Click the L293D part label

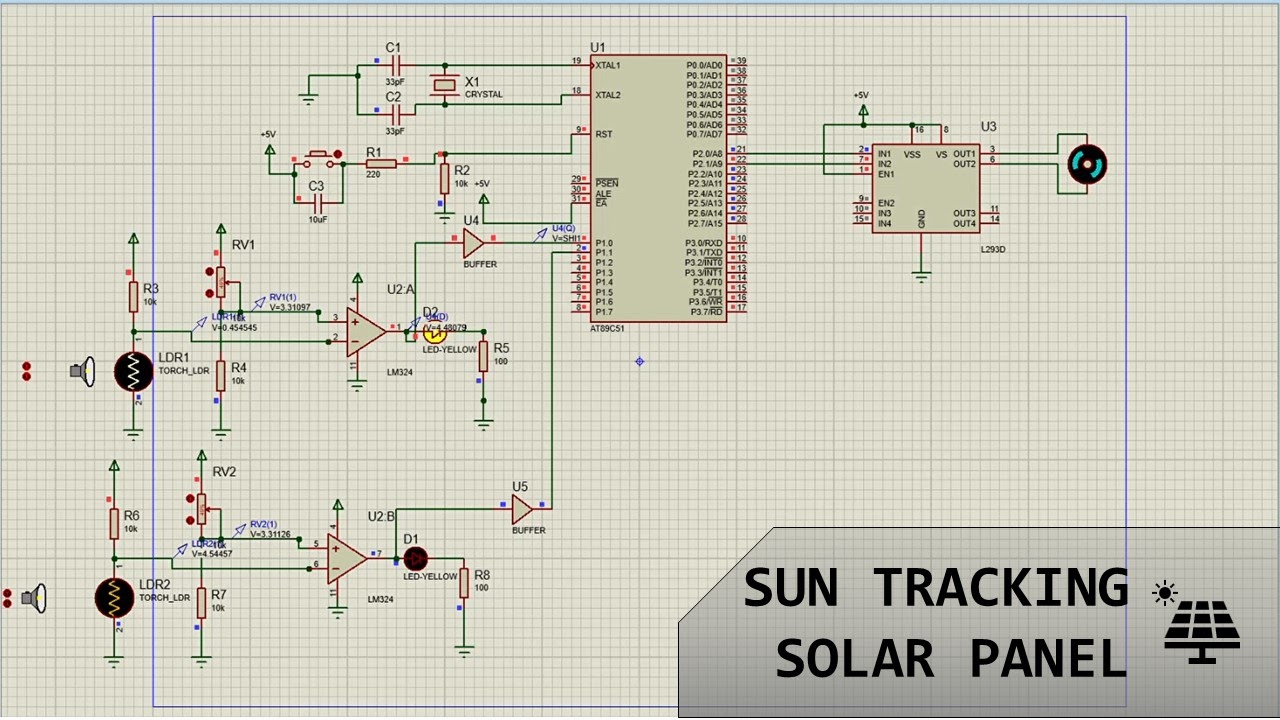tap(993, 249)
